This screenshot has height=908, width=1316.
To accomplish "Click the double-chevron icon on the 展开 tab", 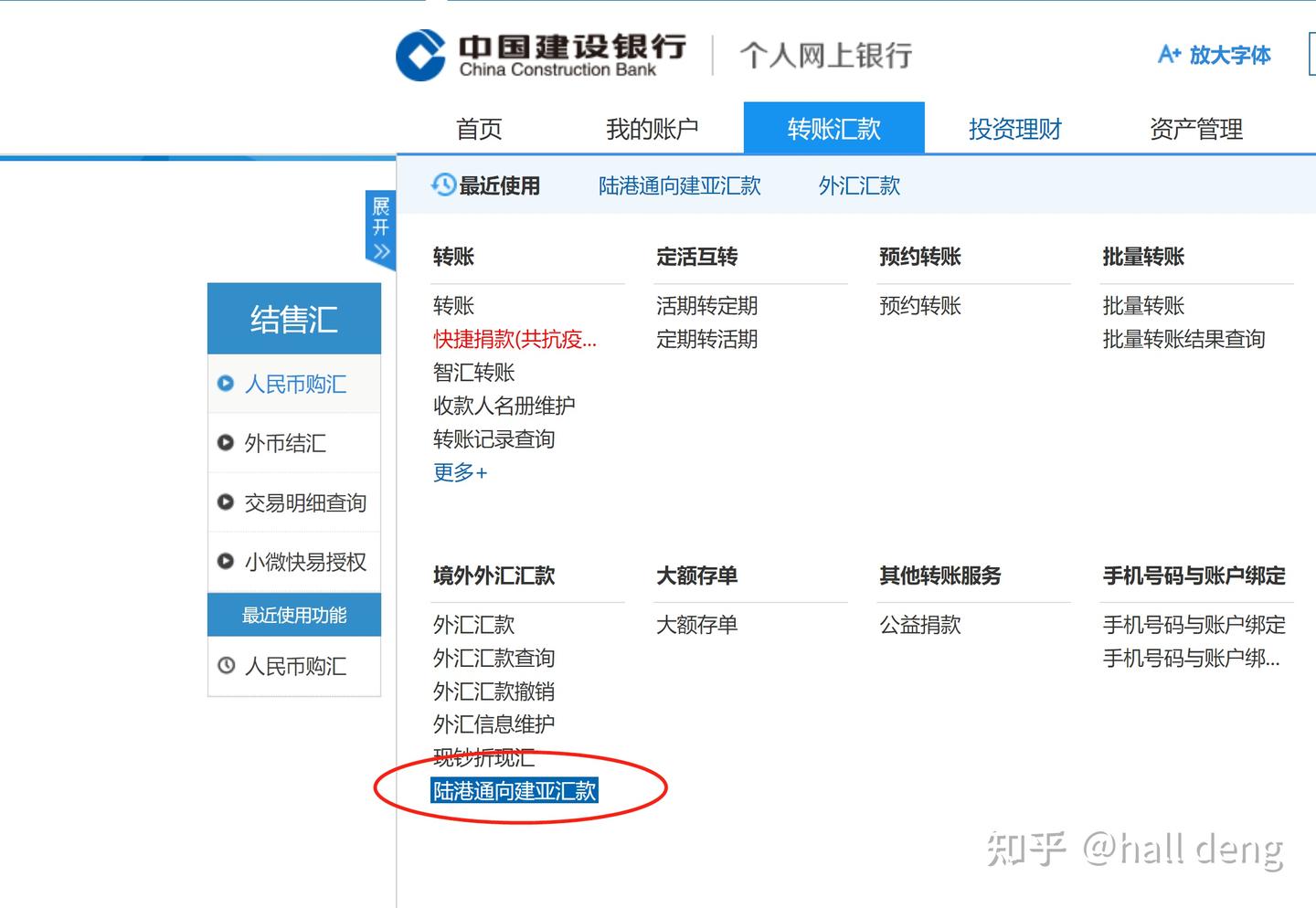I will coord(381,251).
